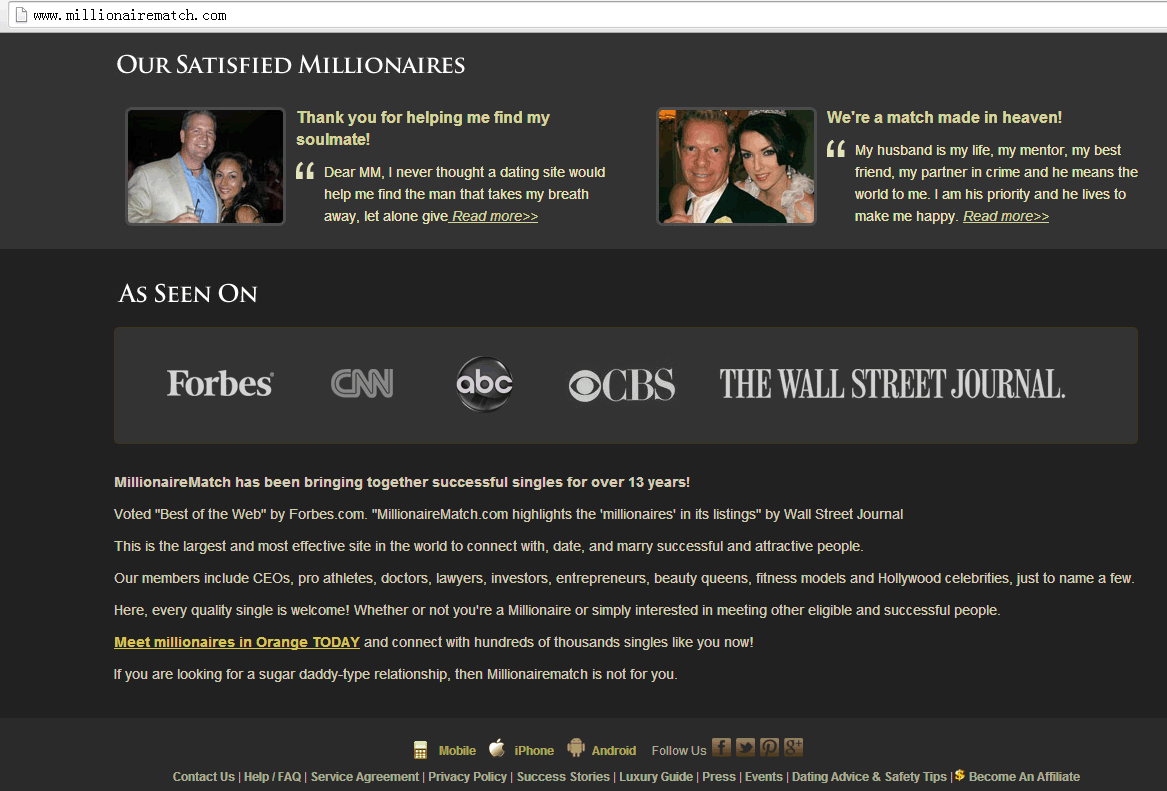Screen dimensions: 1167x791
Task: Click The Wall Street Journal logo
Action: (x=892, y=384)
